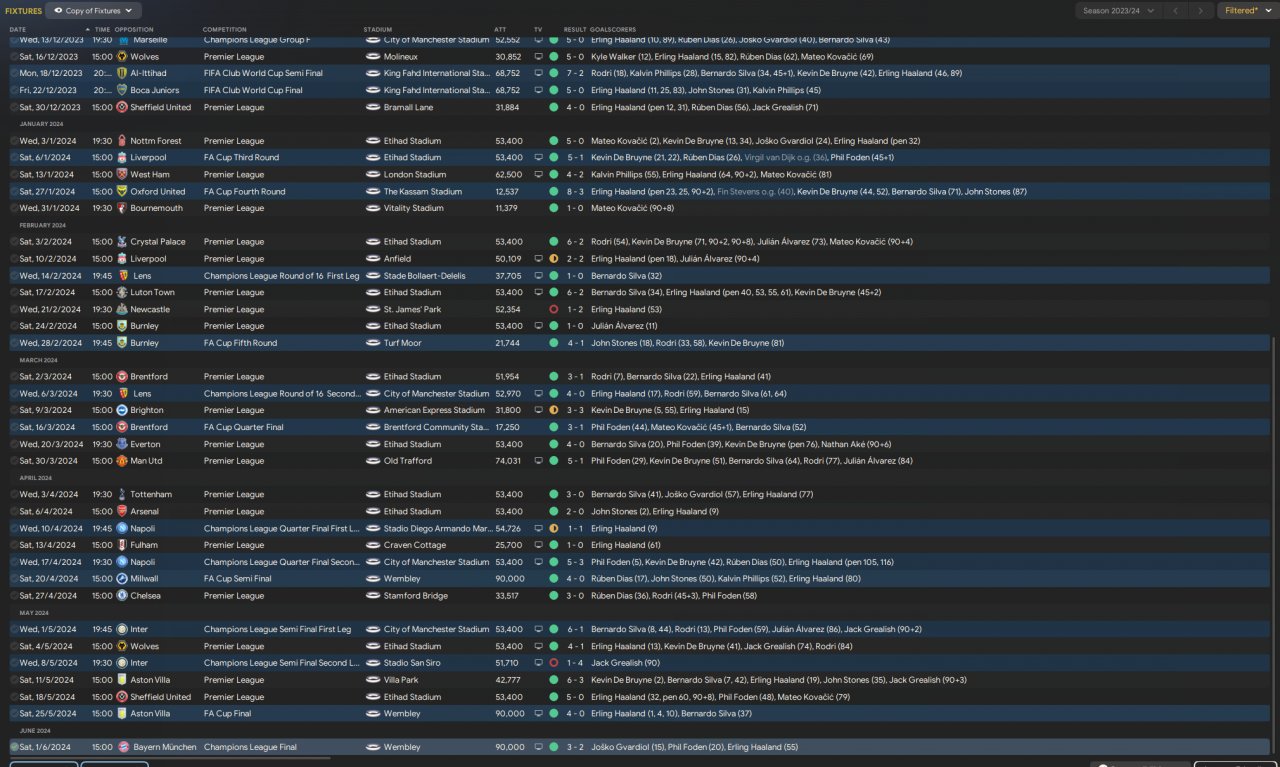
Task: Tick the selection circle for Sat, 9/3/2024
Action: pos(14,410)
